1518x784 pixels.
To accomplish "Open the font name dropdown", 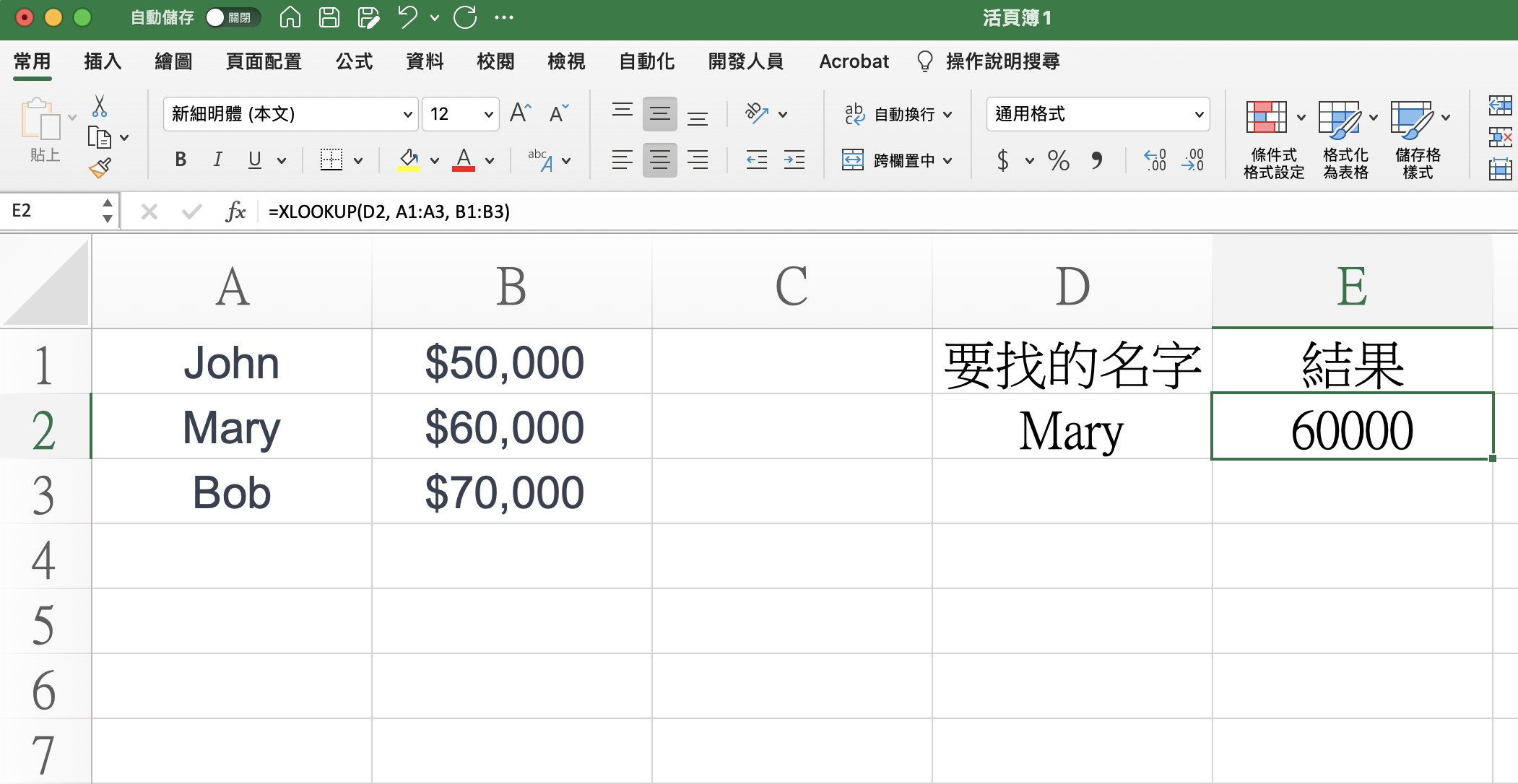I will point(407,114).
